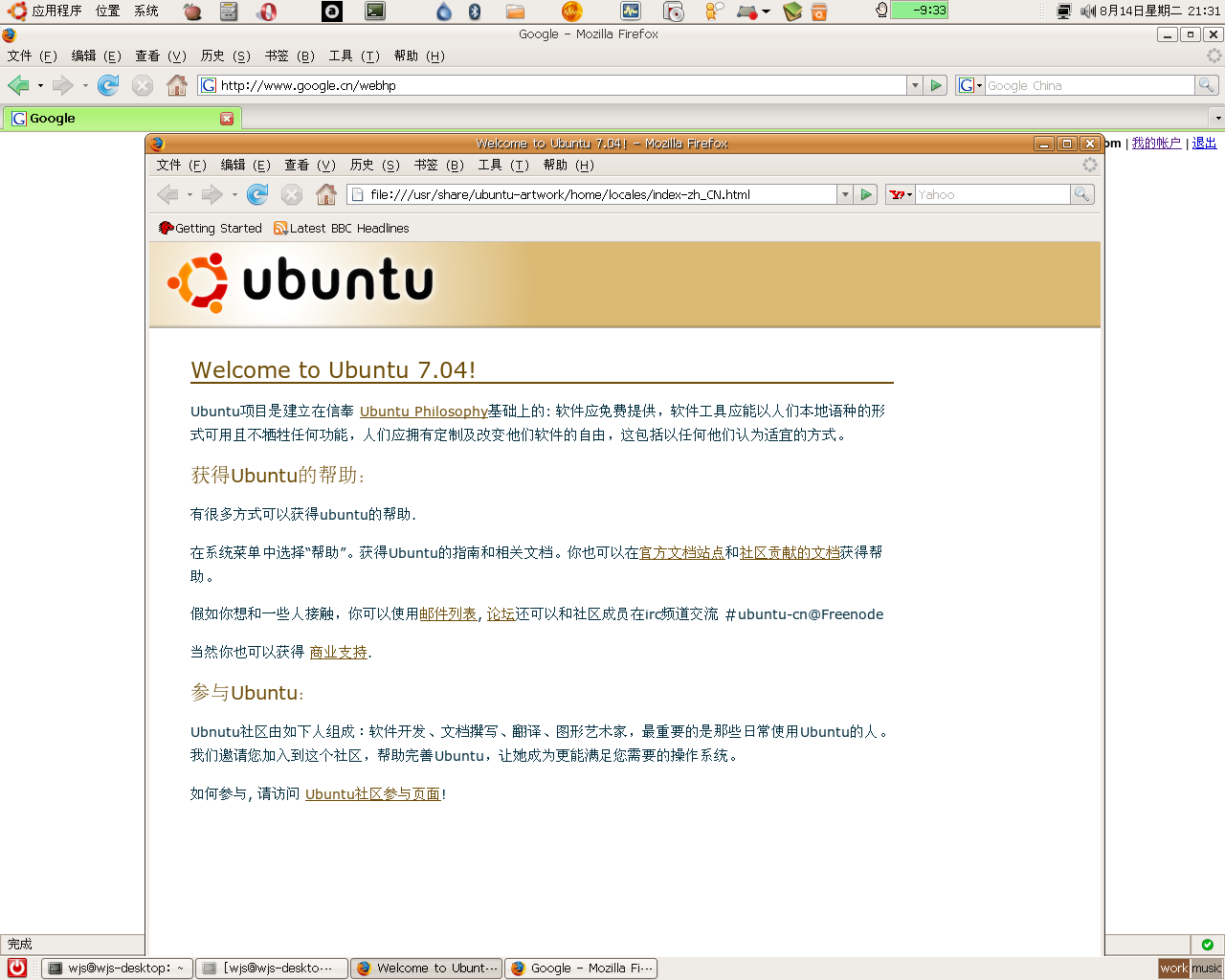Click the disc burner launcher icon
The width and height of the screenshot is (1225, 980).
(x=674, y=11)
